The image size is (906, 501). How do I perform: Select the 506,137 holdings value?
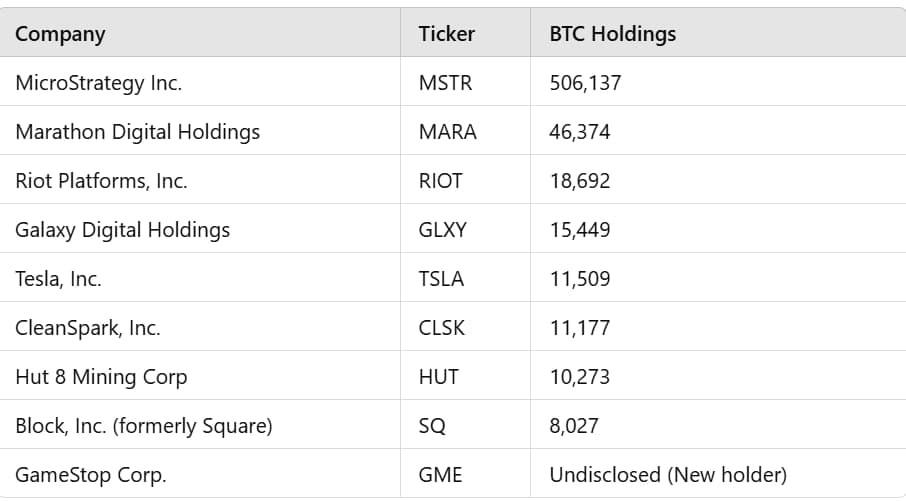click(x=585, y=83)
